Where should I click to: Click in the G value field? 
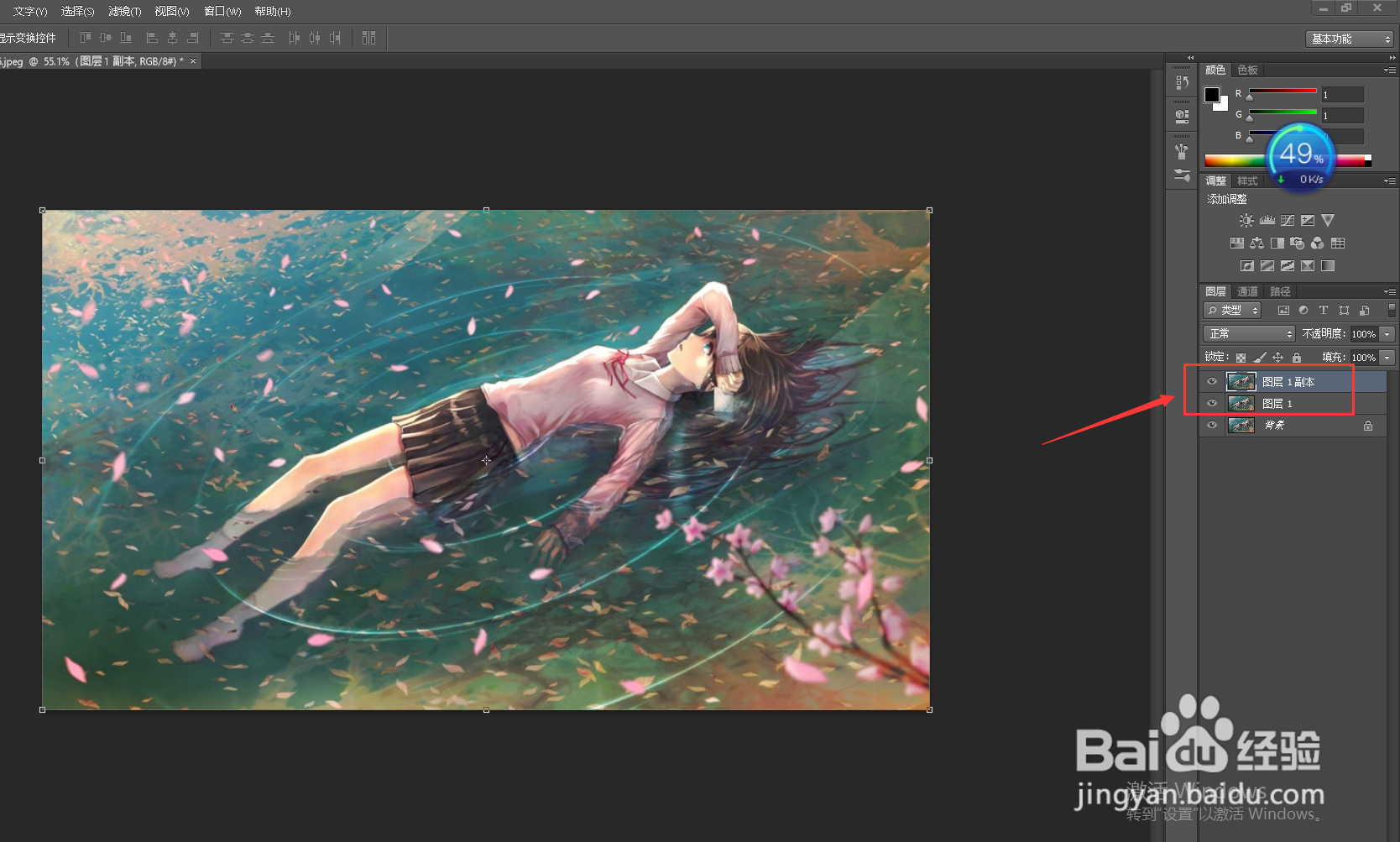point(1342,116)
